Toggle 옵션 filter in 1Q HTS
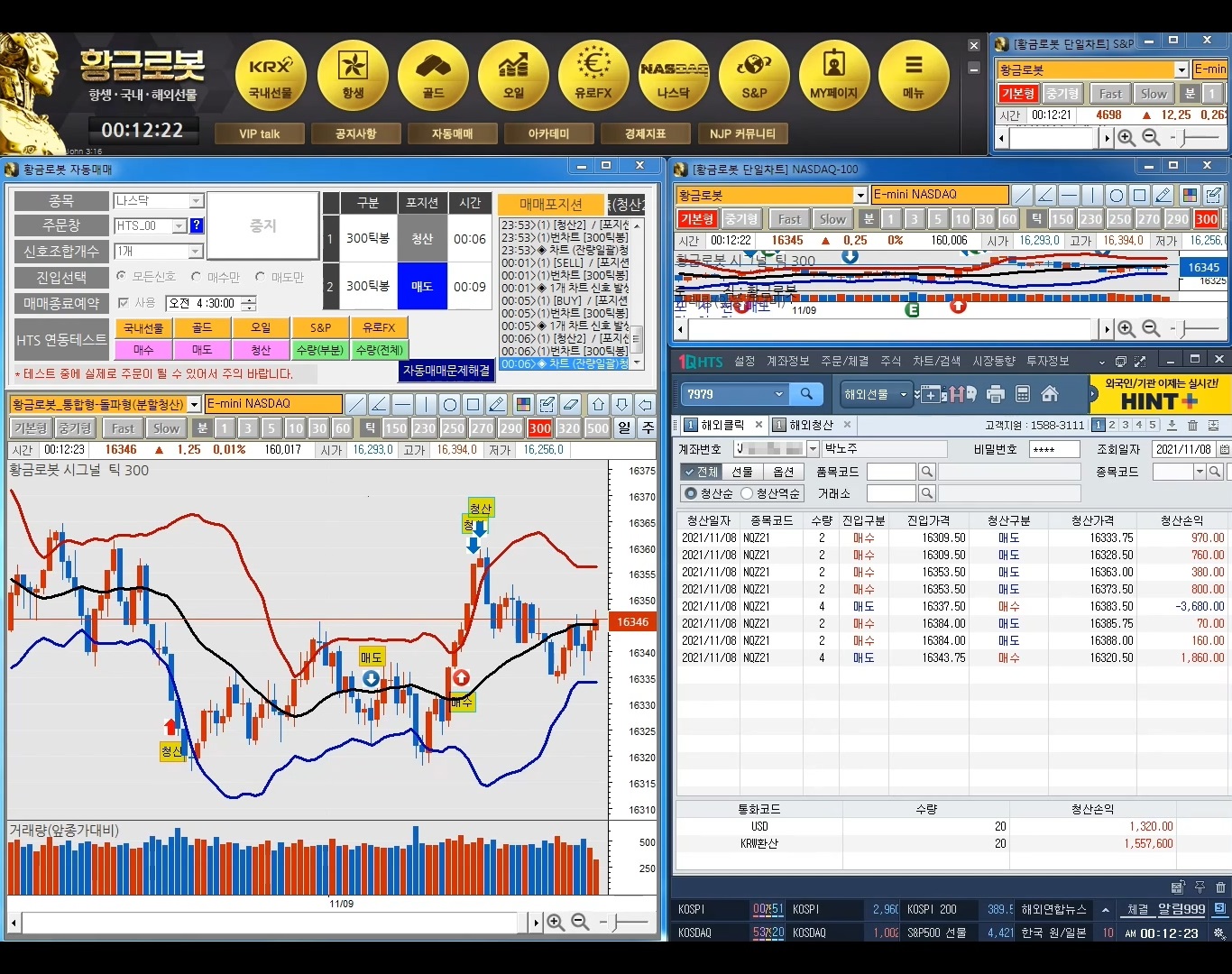The width and height of the screenshot is (1232, 974). coord(783,472)
